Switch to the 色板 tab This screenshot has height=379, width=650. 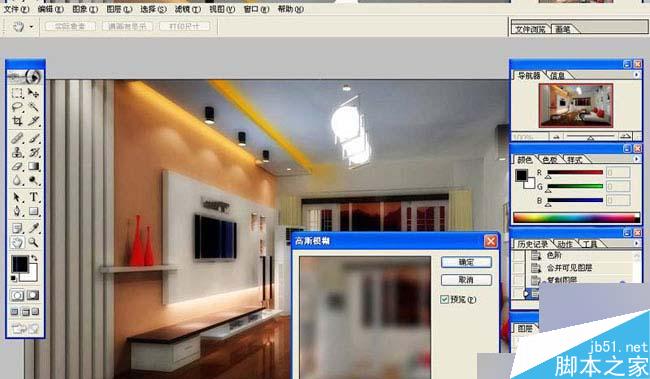coord(550,160)
